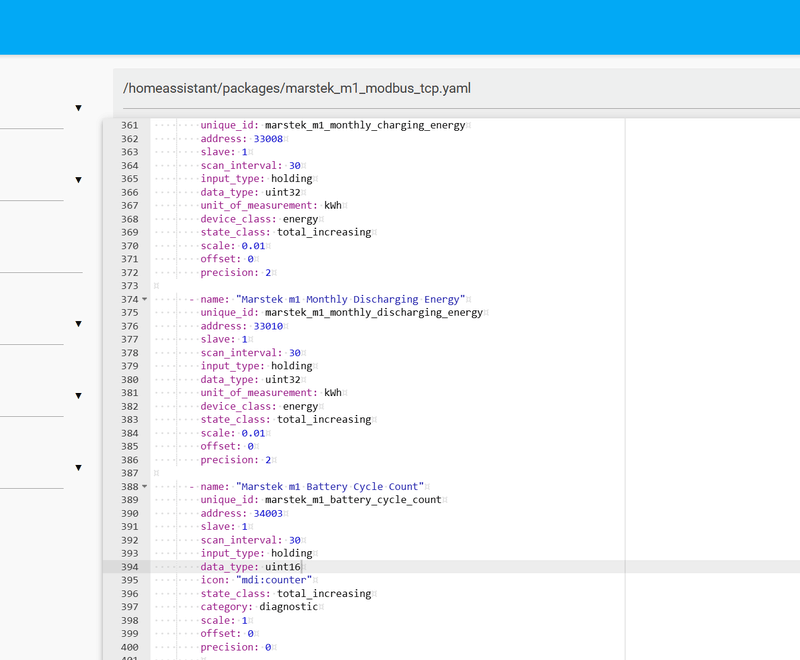Click the category diagnostic value
This screenshot has height=660, width=800.
288,607
